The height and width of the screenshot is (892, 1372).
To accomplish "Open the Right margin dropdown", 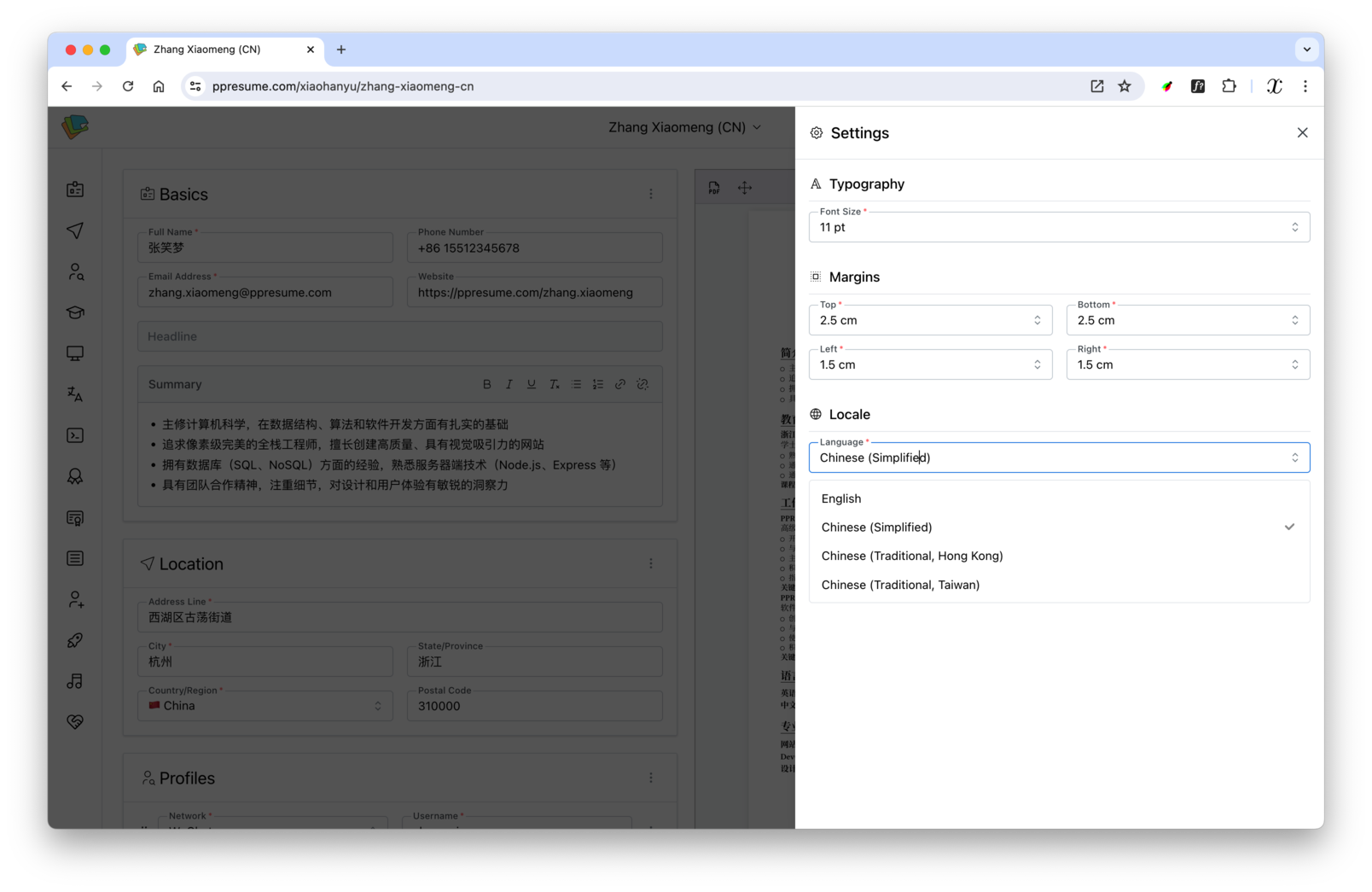I will [1187, 364].
